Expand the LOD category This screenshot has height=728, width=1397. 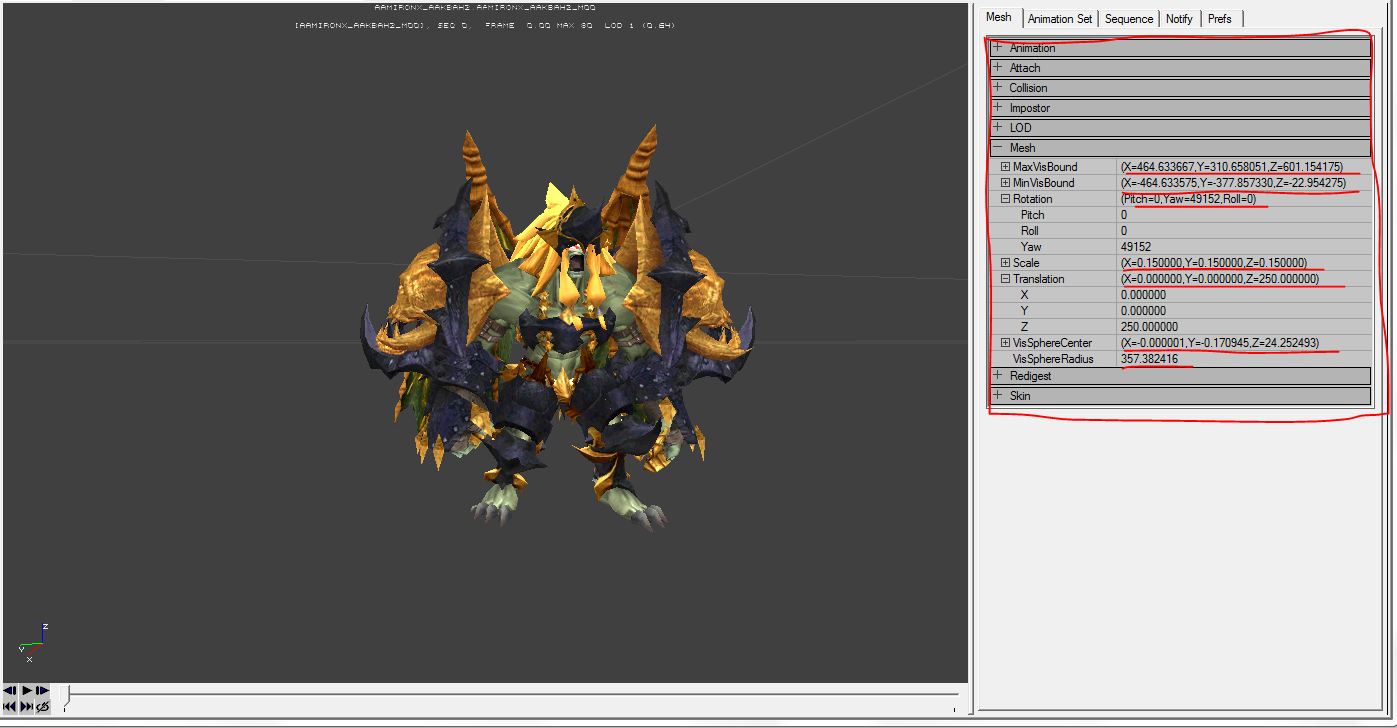(998, 127)
